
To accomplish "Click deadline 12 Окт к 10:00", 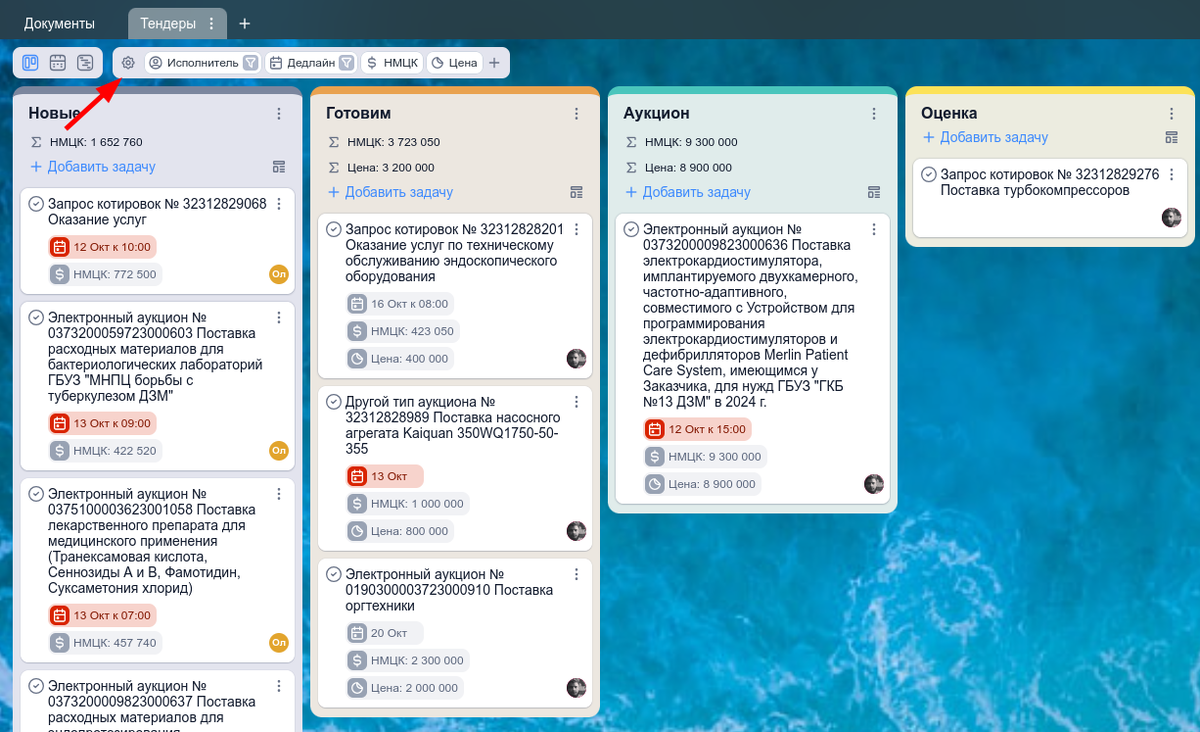I will tap(102, 247).
